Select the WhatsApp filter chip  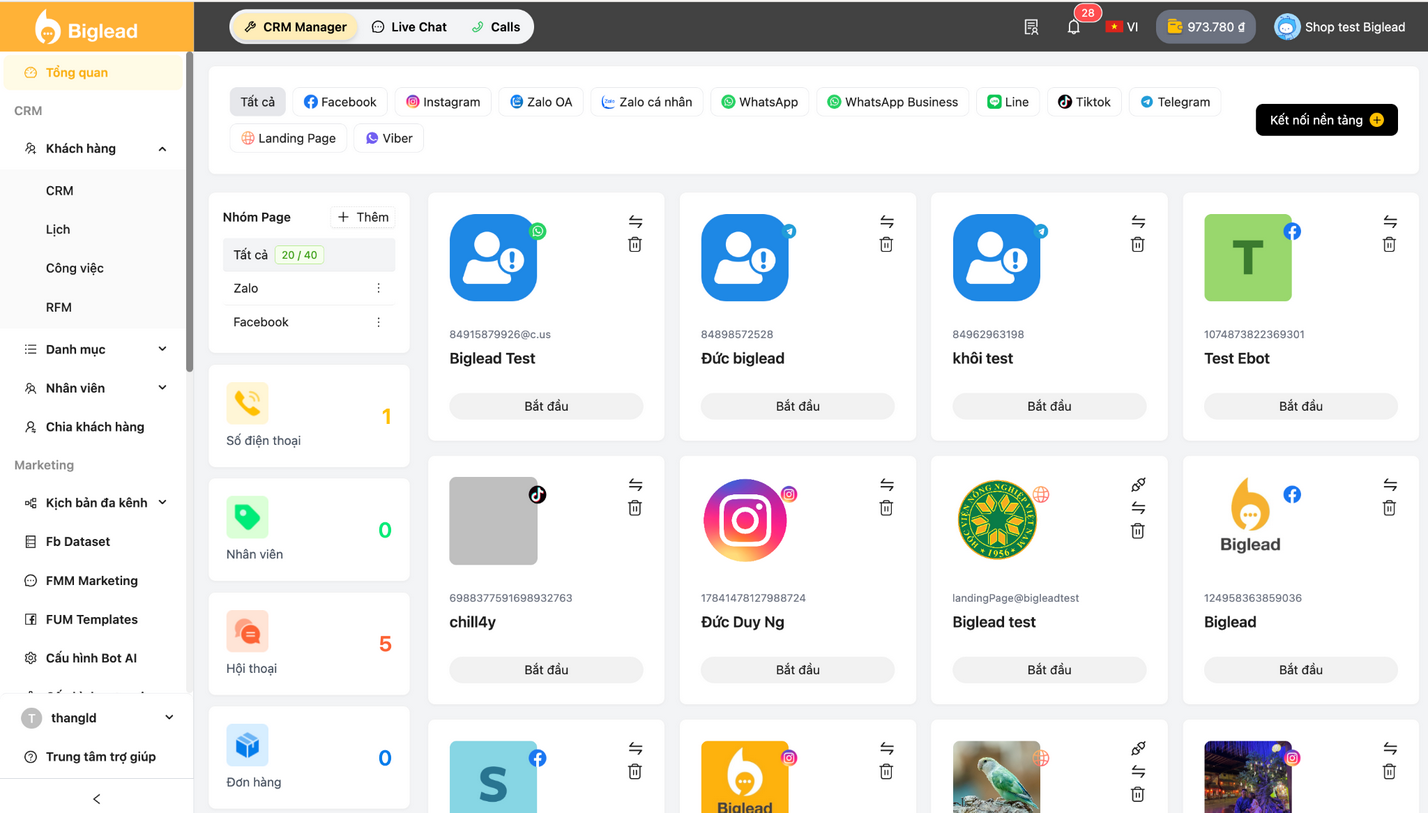pos(760,102)
